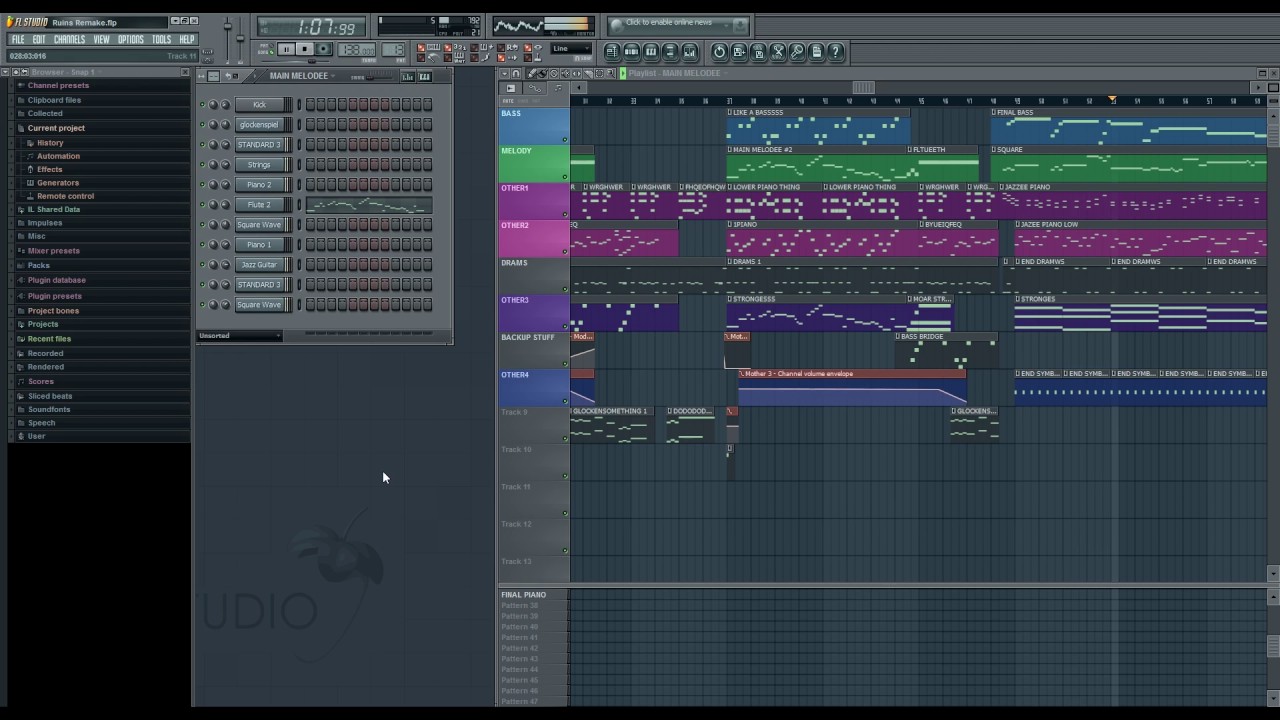Click the record button in transport

323,49
